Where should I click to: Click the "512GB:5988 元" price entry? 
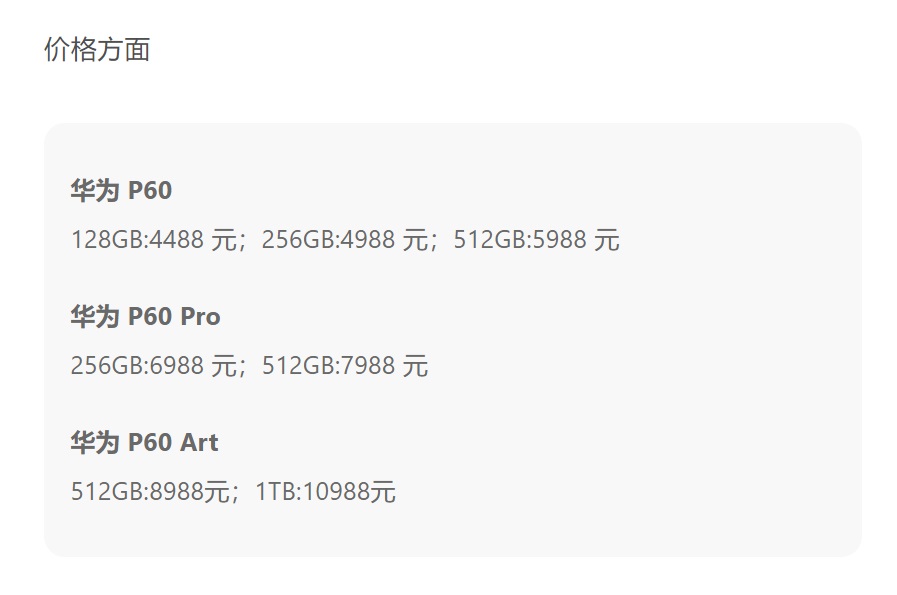[x=536, y=240]
